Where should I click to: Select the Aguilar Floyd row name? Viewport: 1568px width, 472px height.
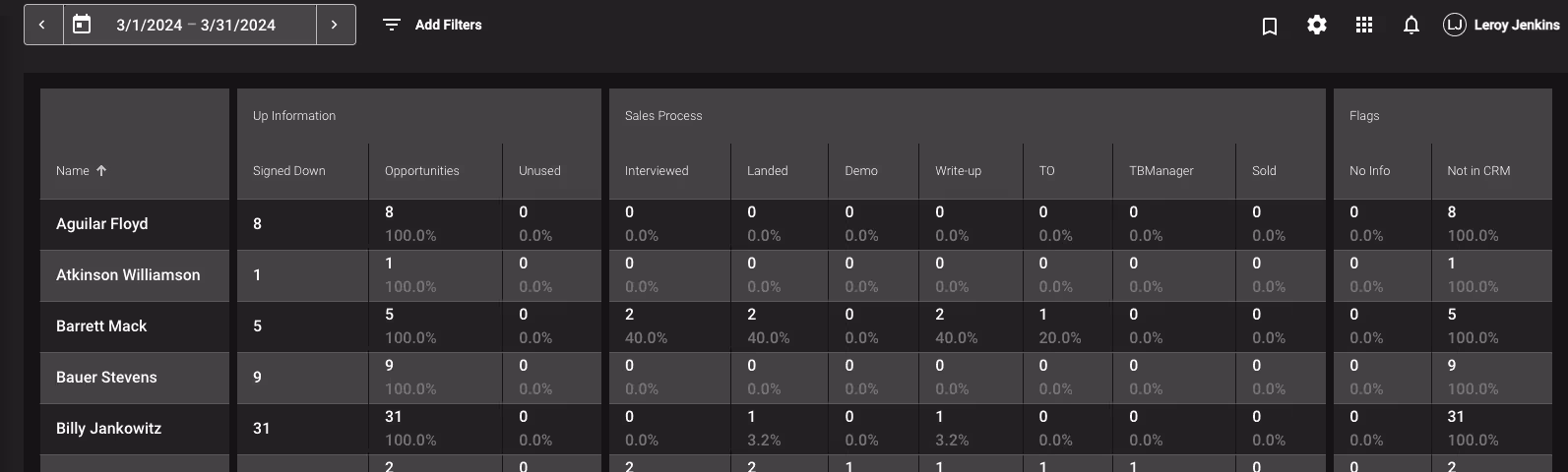(102, 223)
